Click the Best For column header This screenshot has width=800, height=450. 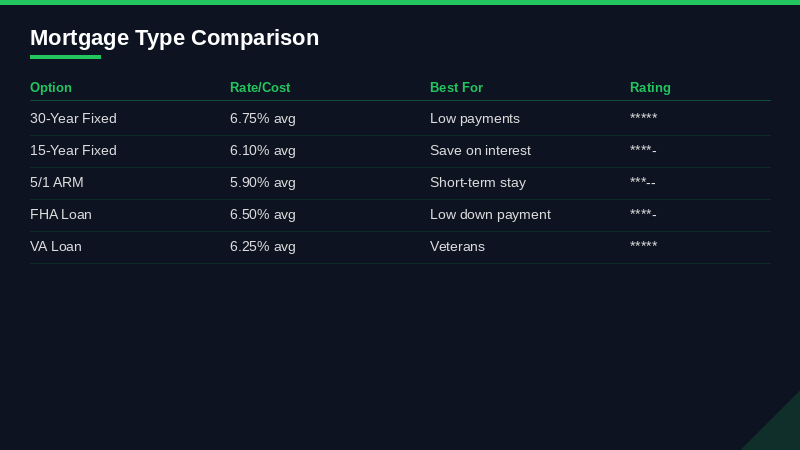(x=456, y=88)
